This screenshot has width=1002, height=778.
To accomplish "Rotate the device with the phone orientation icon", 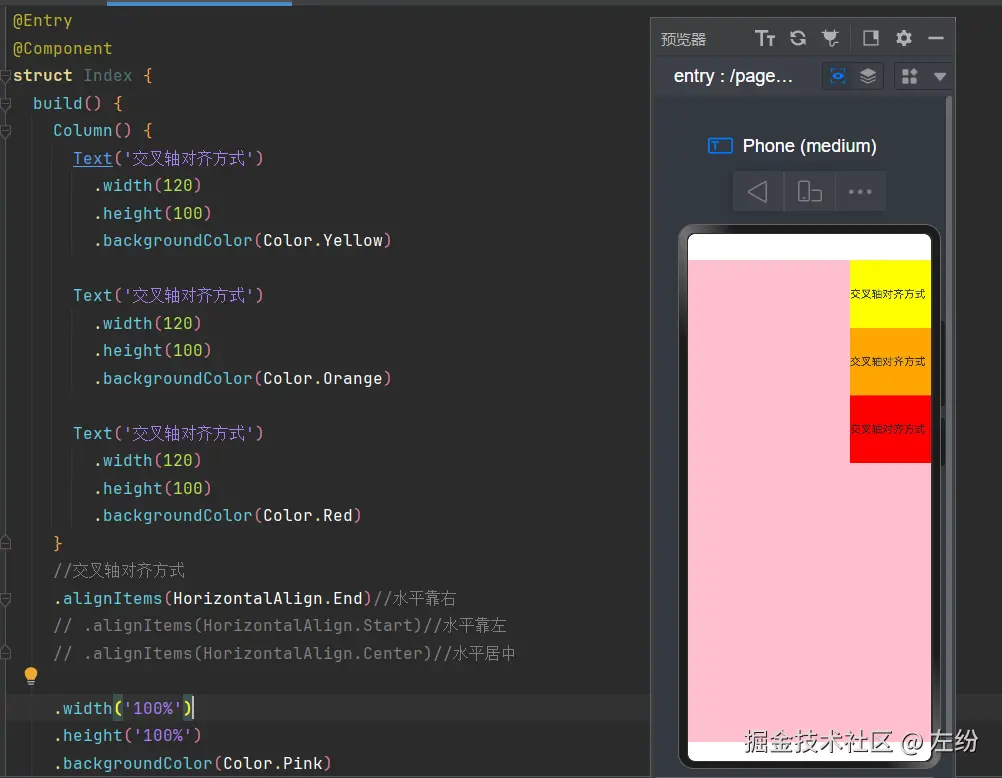I will 809,192.
